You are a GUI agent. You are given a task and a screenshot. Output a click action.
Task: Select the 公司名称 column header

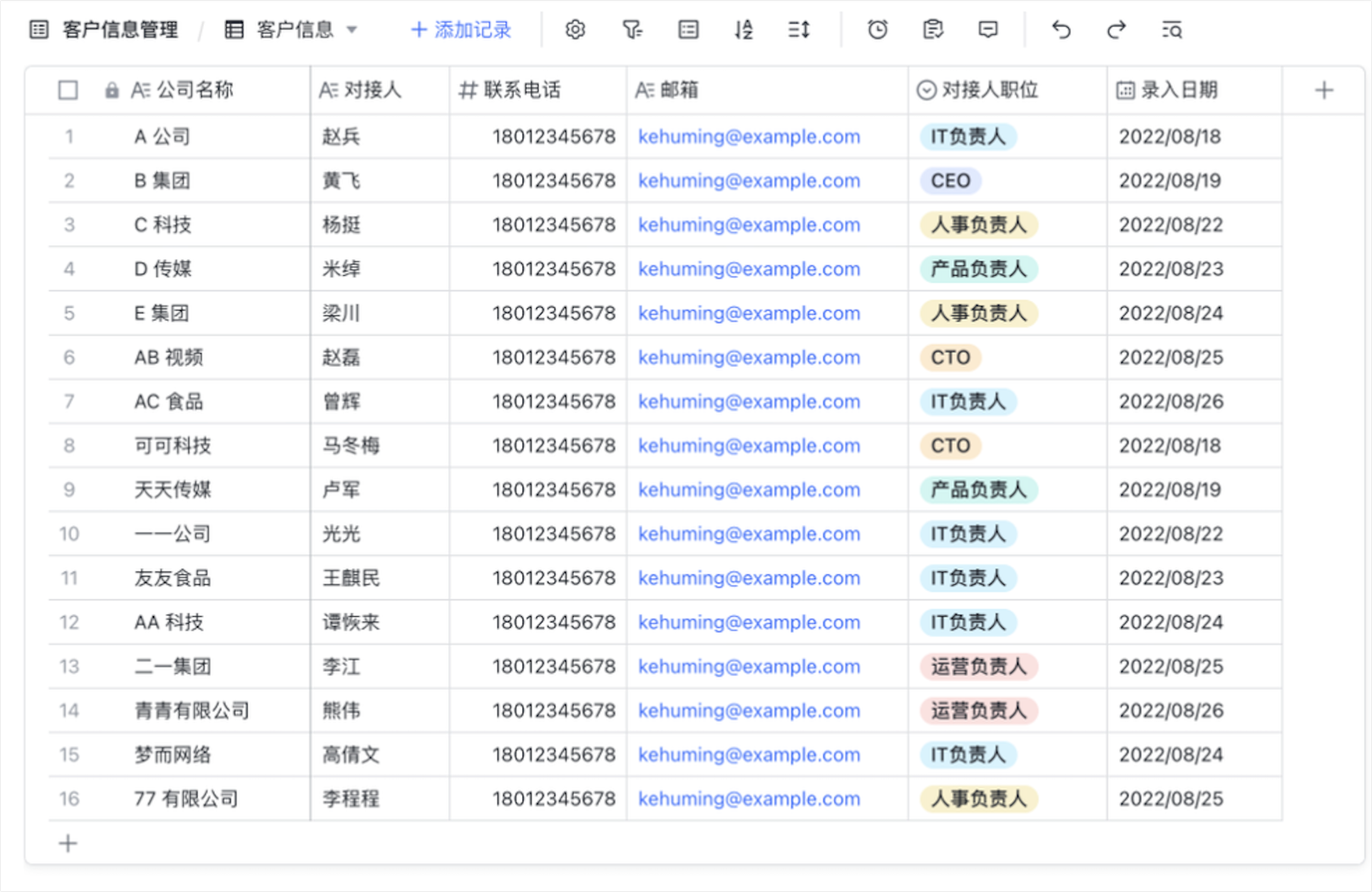coord(182,90)
